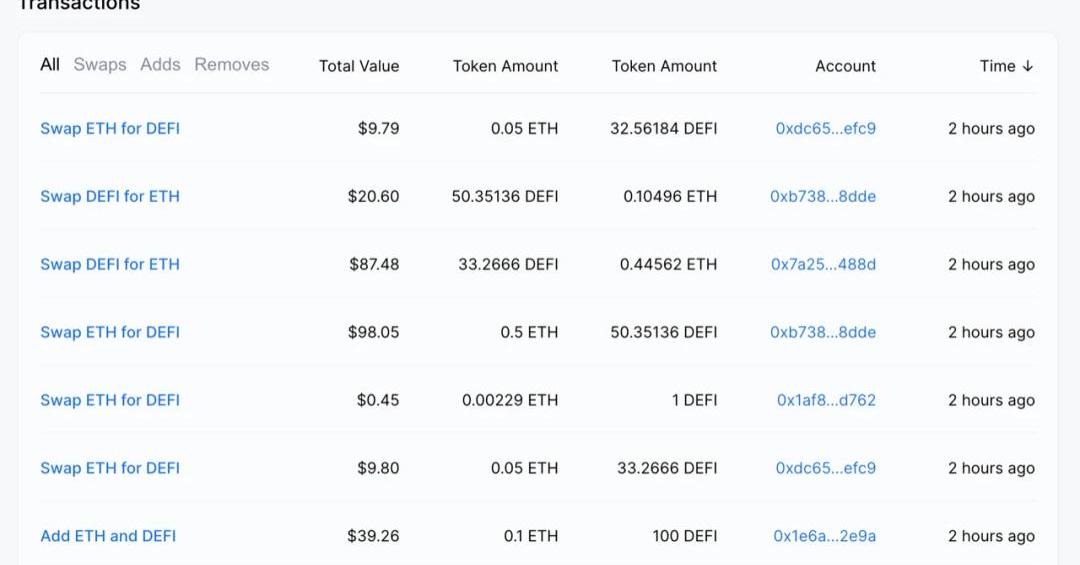
Task: Open the $9.80 Swap ETH for DEFI link
Action: [110, 469]
